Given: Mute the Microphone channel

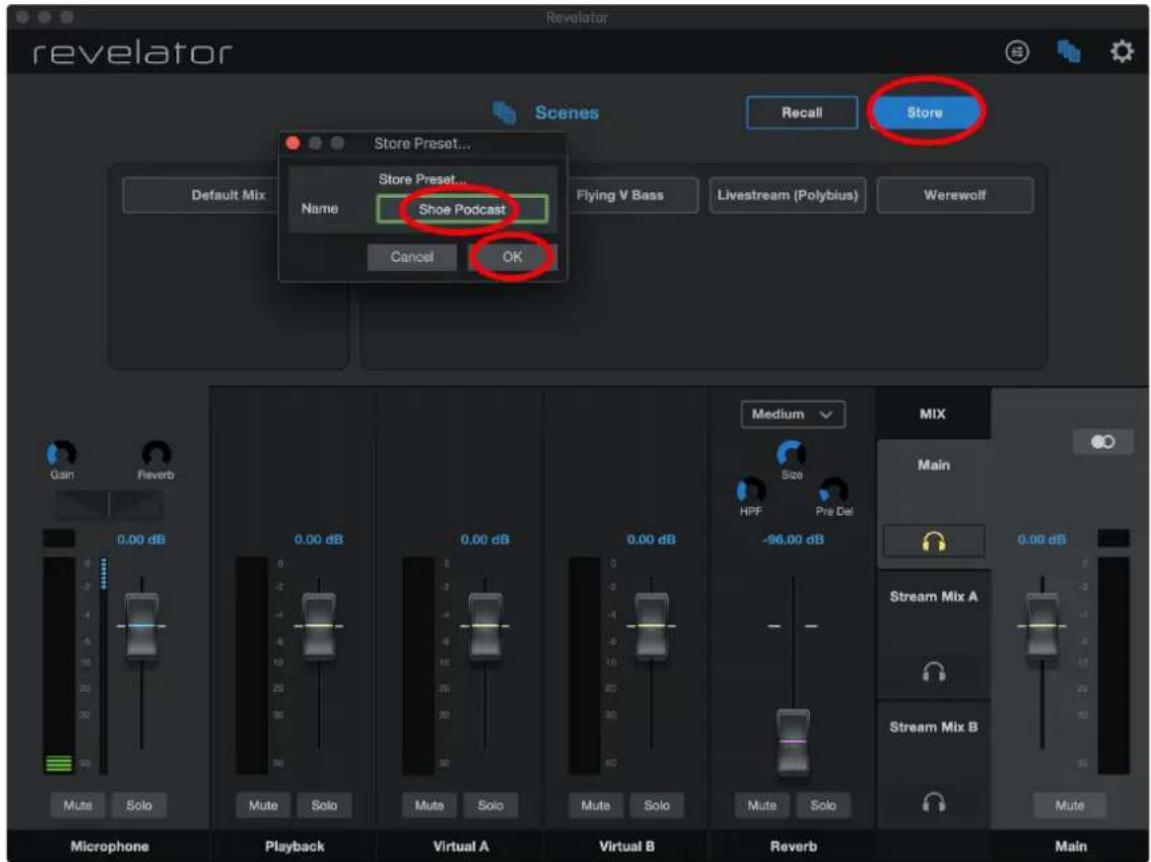Looking at the screenshot, I should click(x=78, y=805).
